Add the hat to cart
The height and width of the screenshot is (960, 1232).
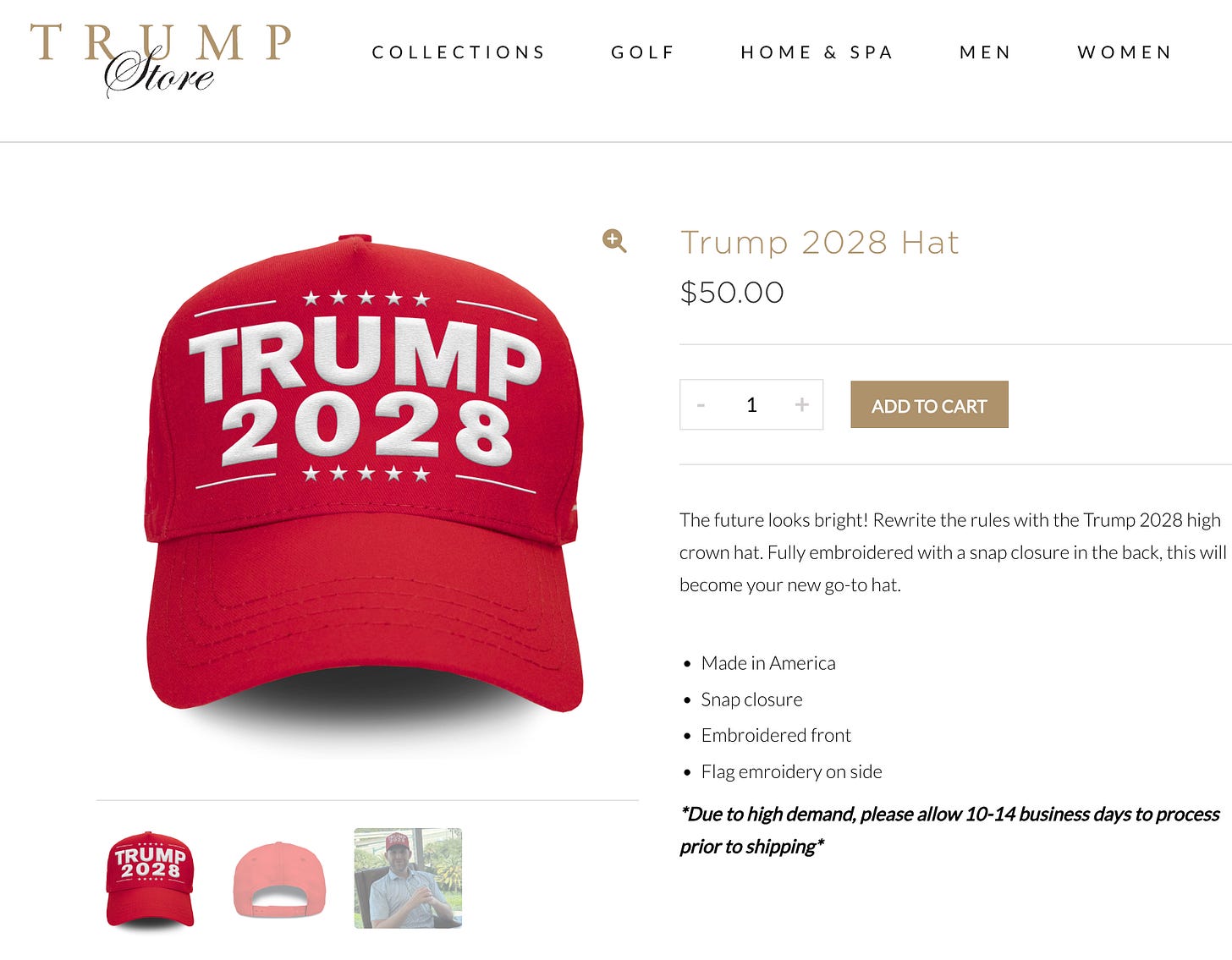coord(929,404)
